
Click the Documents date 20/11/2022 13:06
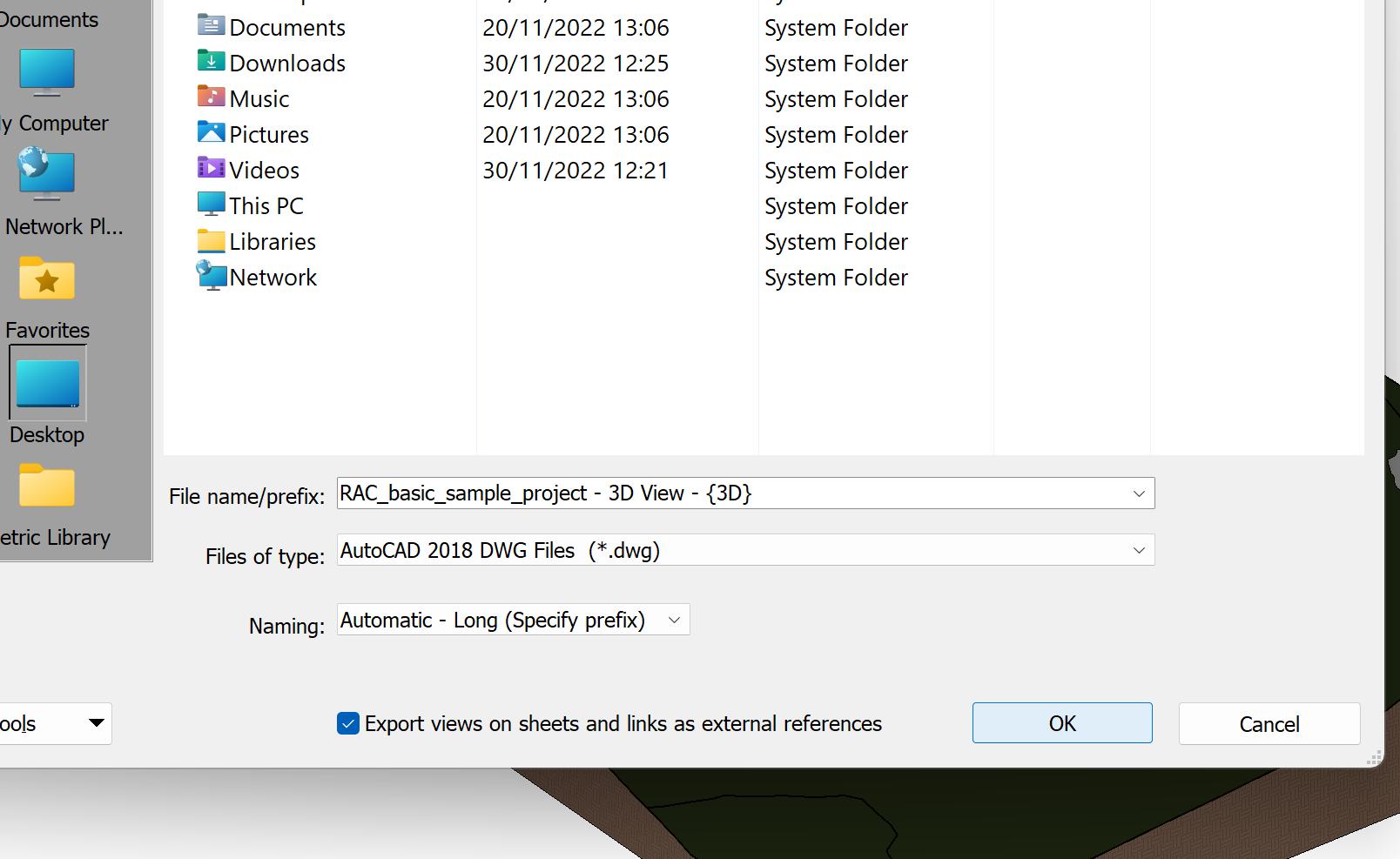[x=575, y=27]
